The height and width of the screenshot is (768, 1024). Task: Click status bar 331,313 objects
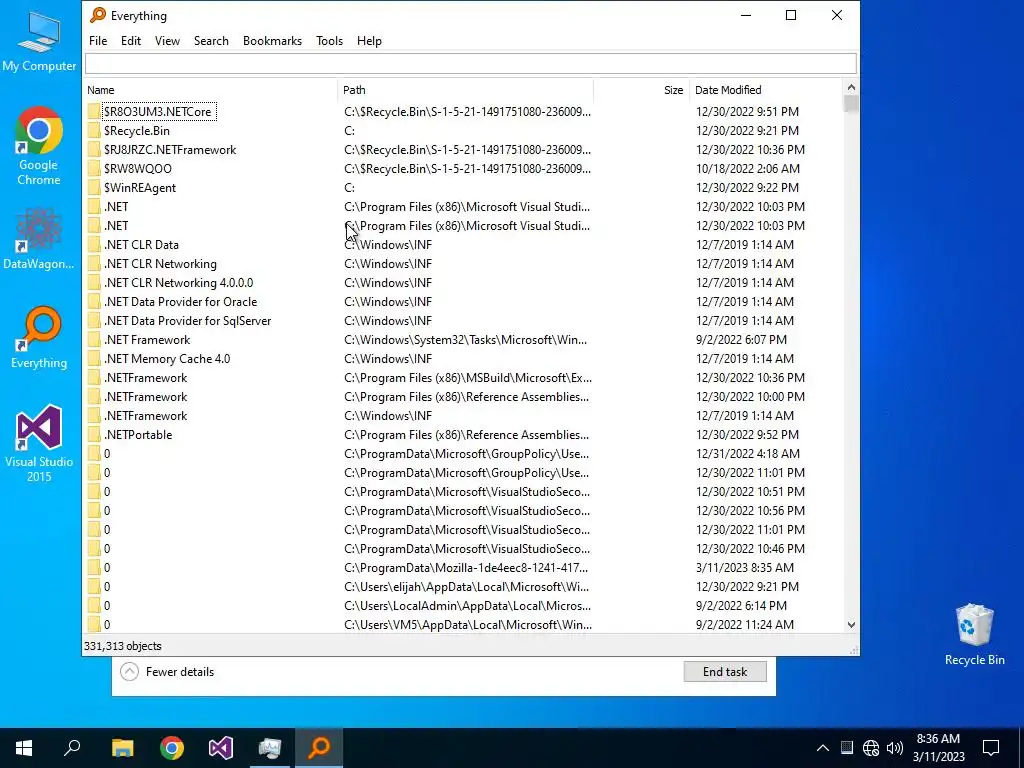pos(123,646)
